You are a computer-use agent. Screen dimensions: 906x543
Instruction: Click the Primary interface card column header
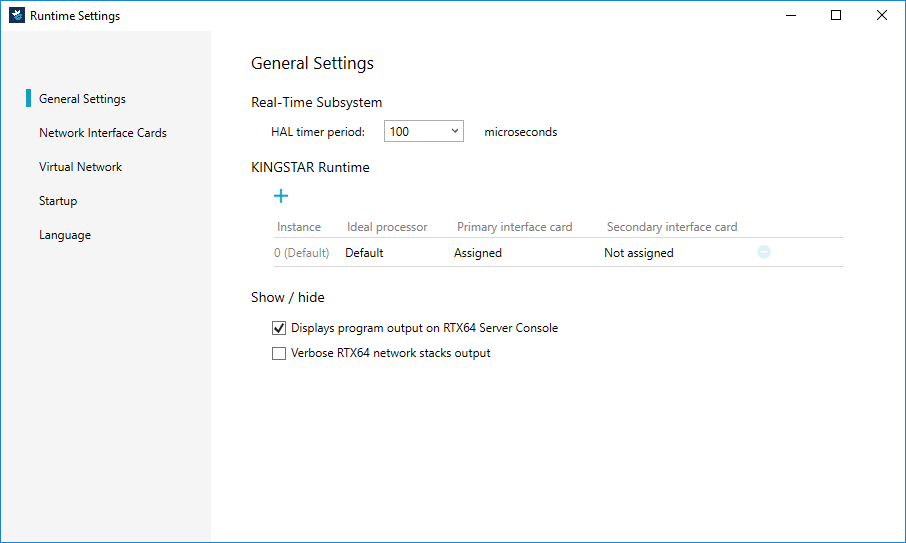click(514, 227)
